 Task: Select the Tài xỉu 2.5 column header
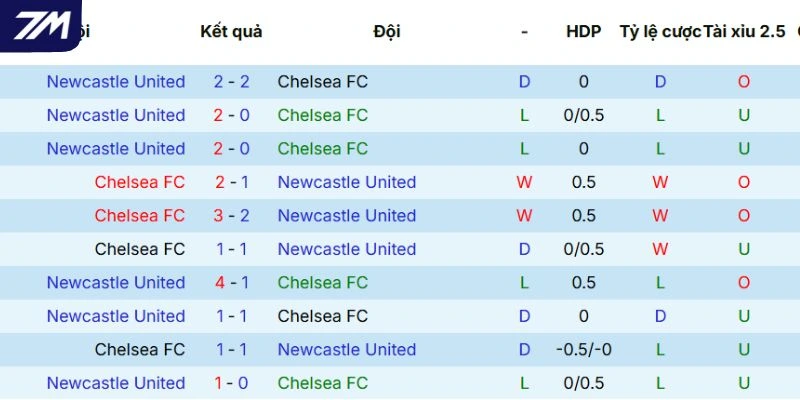(744, 32)
